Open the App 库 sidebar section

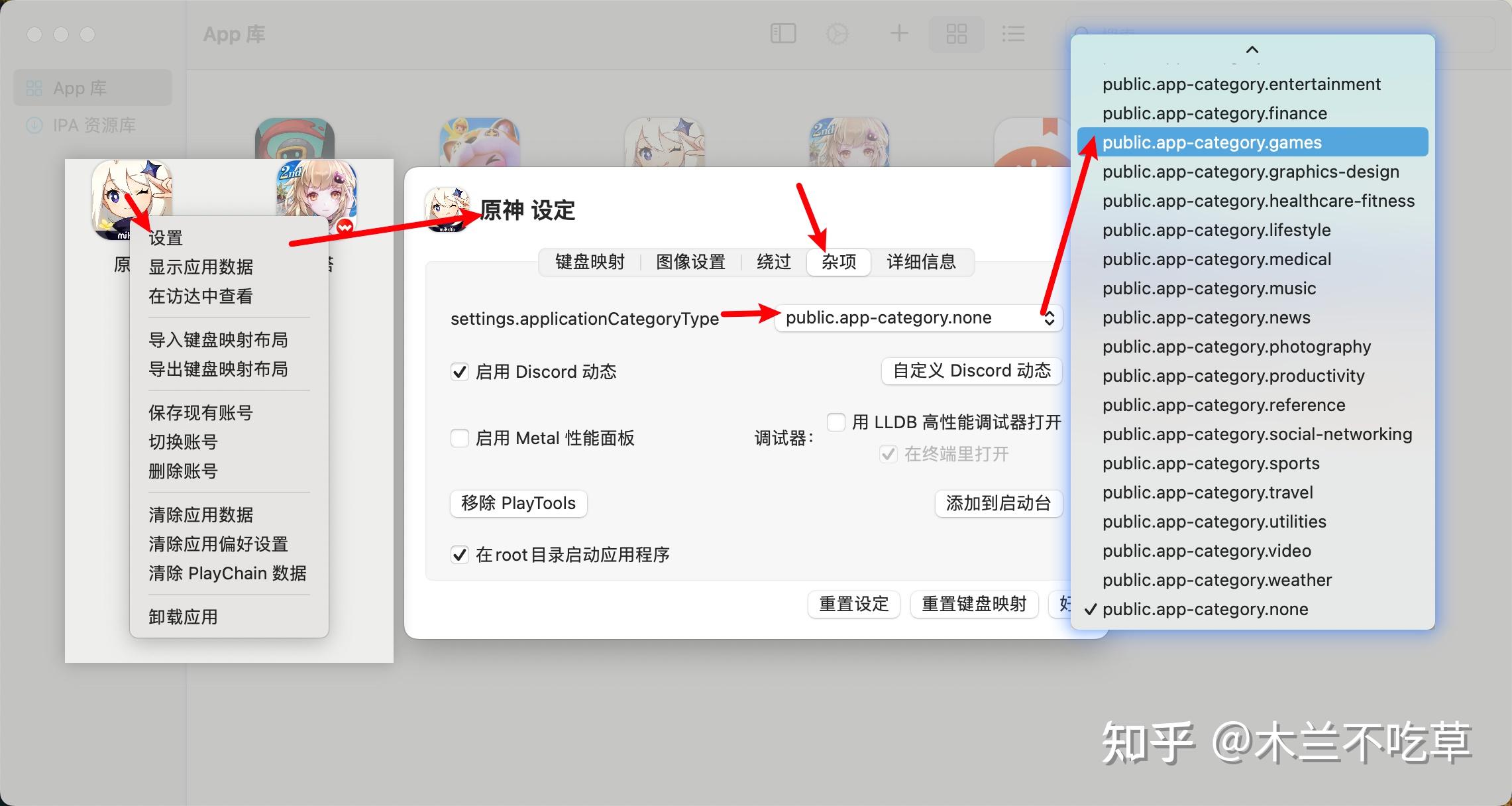(76, 87)
